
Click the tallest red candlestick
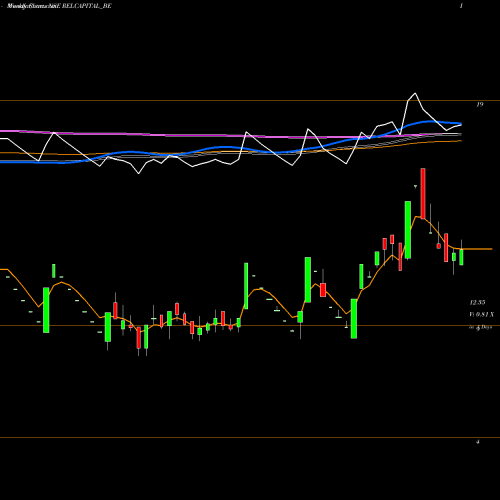point(423,194)
